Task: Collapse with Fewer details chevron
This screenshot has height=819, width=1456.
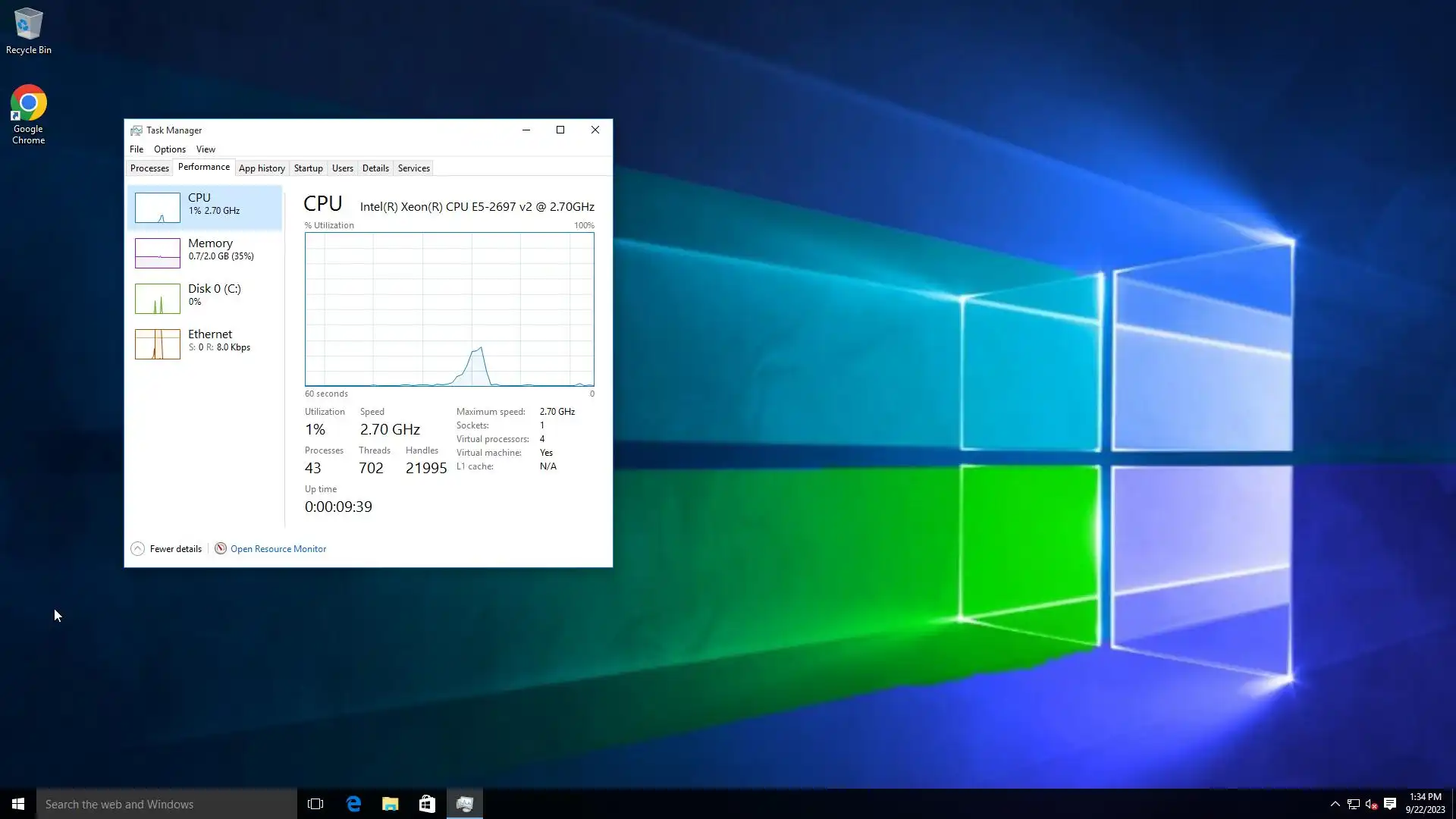Action: [x=137, y=548]
